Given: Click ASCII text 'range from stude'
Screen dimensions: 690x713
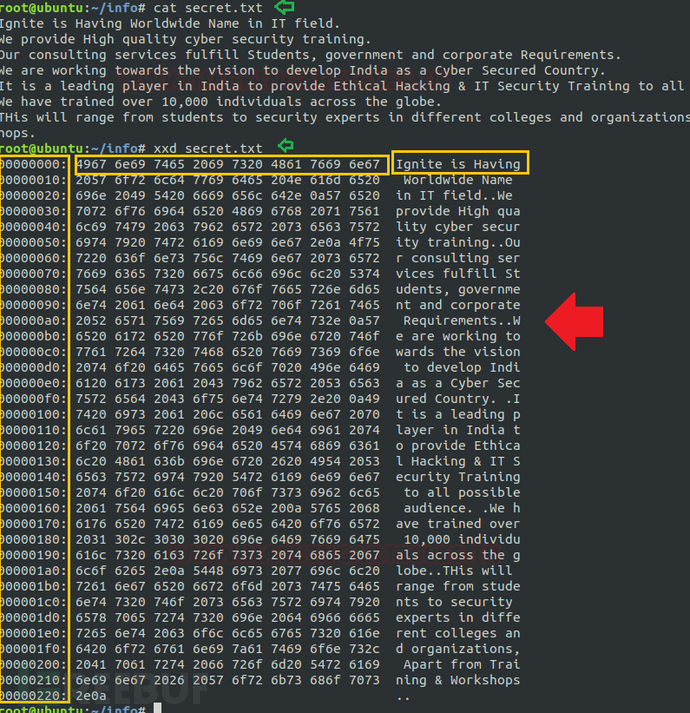Looking at the screenshot, I should [x=458, y=586].
